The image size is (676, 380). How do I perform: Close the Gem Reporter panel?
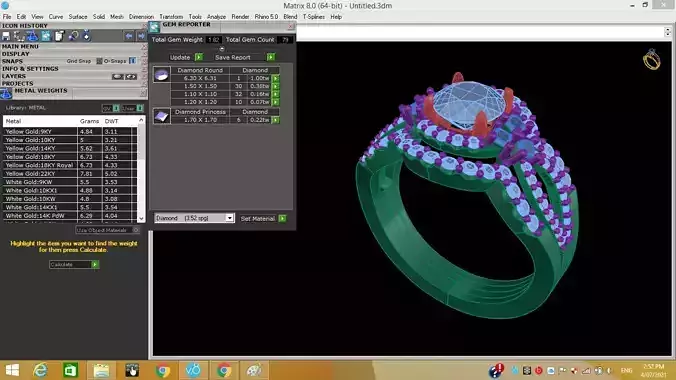click(x=291, y=27)
